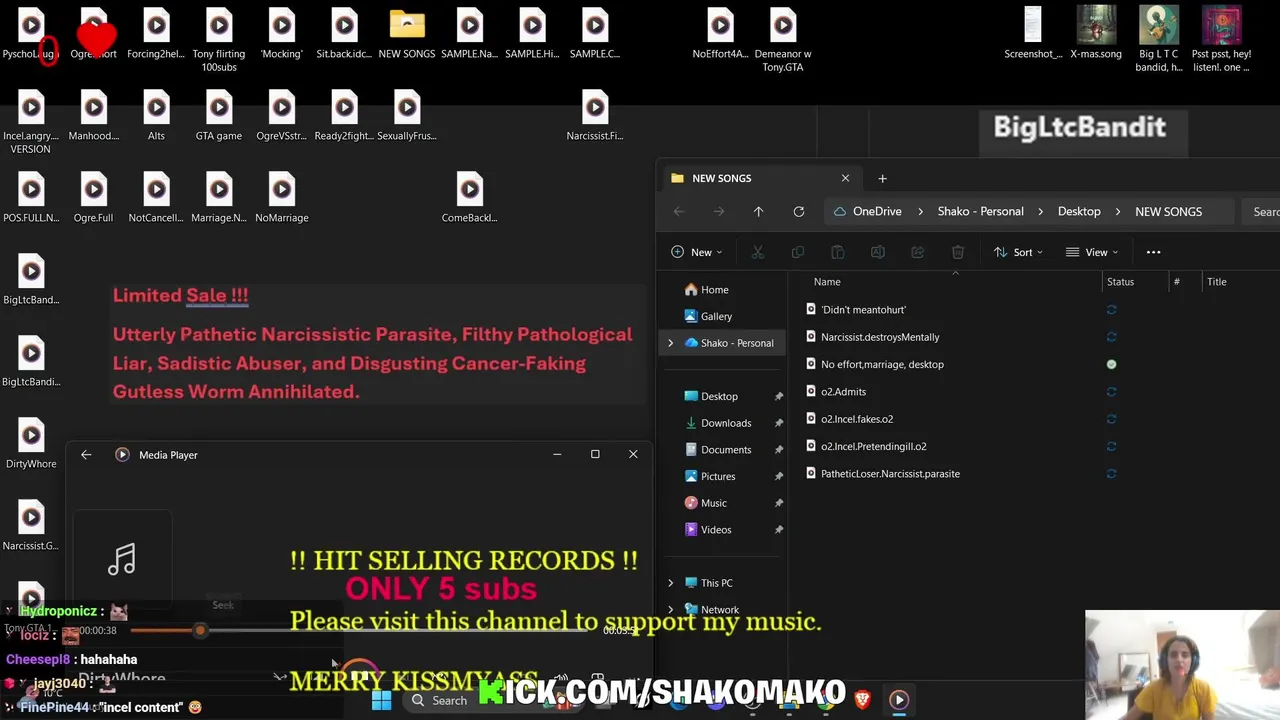Select the 'Mocking' desktop media file
The width and height of the screenshot is (1280, 720).
coord(282,35)
